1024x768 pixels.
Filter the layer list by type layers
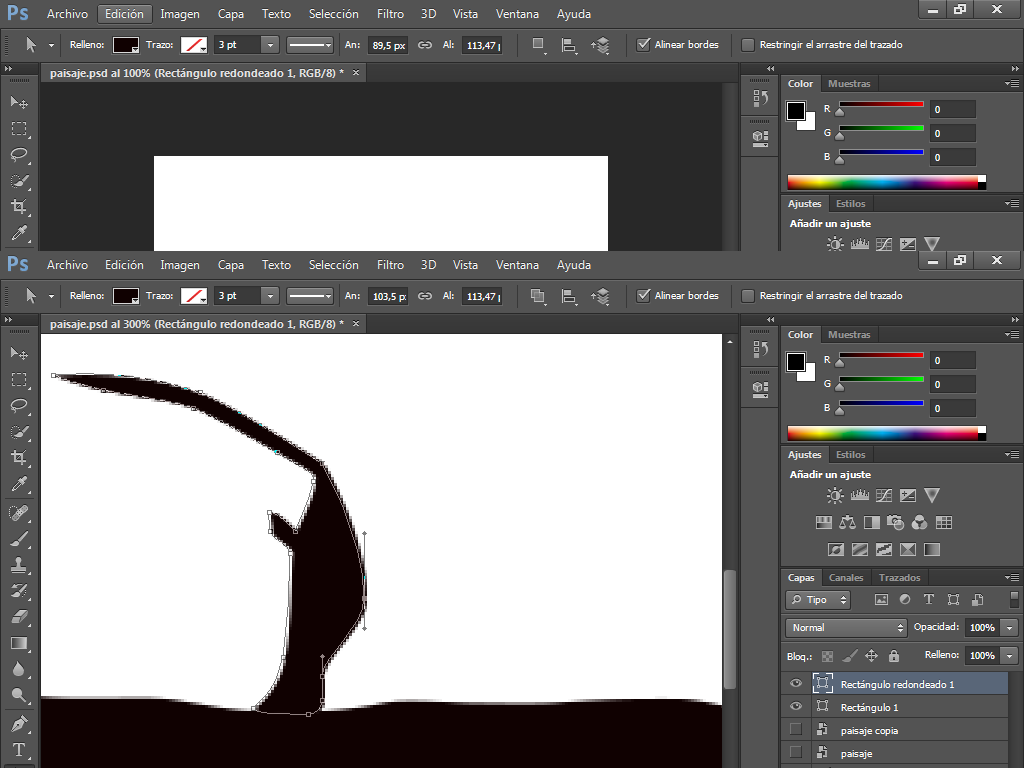[x=929, y=600]
